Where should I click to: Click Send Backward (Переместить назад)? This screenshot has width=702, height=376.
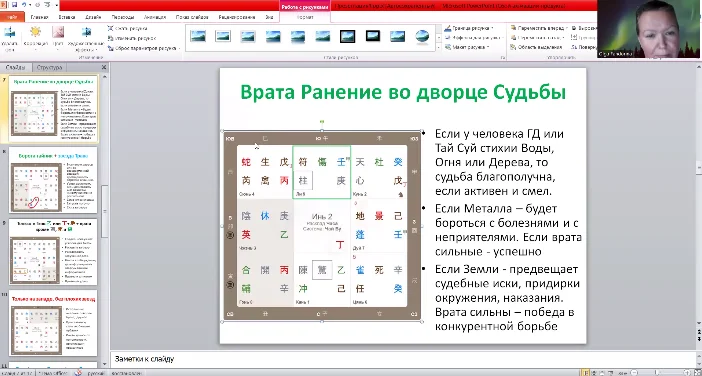tap(539, 38)
